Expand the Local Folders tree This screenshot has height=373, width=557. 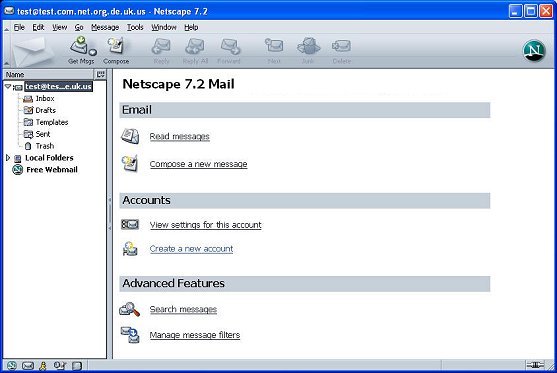click(x=7, y=158)
